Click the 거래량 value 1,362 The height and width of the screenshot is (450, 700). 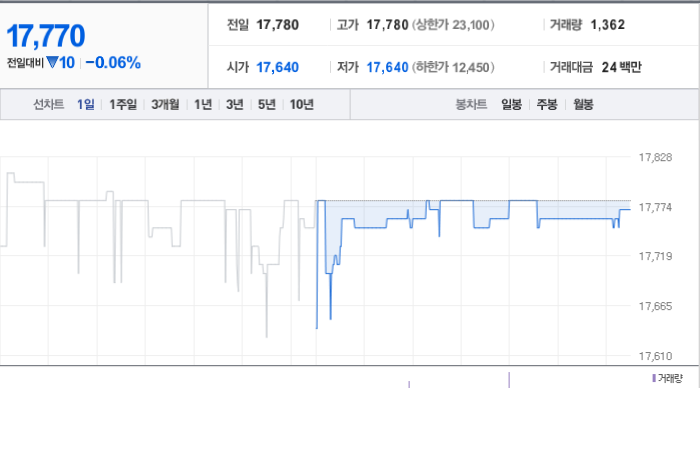(x=608, y=25)
